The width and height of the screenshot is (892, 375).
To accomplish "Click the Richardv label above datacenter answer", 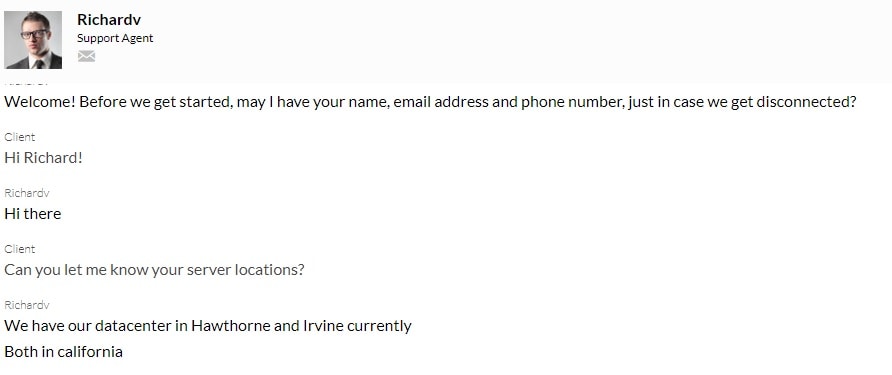I will [x=27, y=305].
